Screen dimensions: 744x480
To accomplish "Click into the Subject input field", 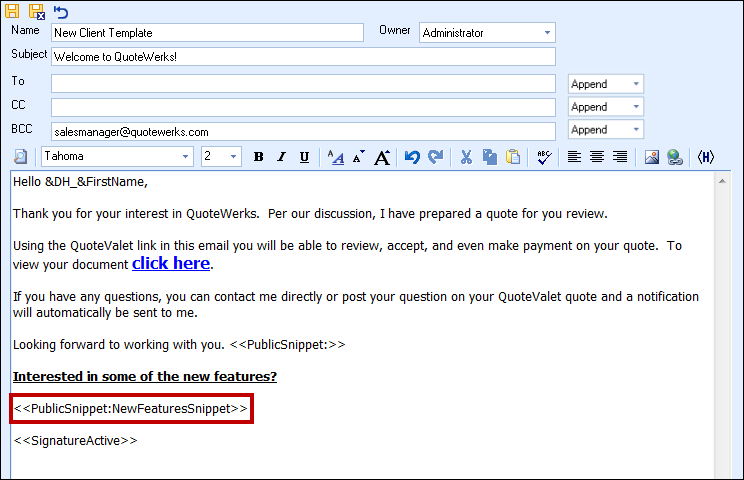I will (x=302, y=57).
